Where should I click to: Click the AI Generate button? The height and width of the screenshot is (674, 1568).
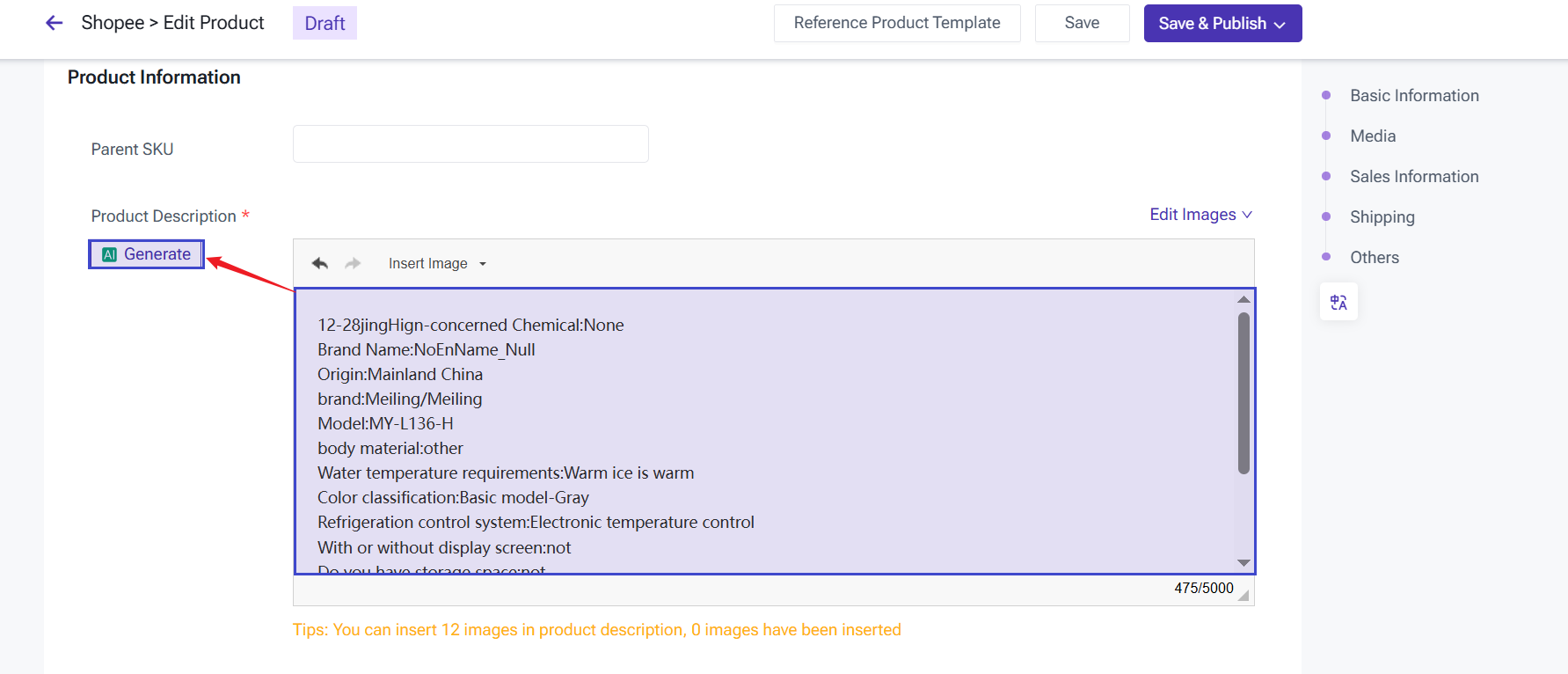[x=147, y=254]
